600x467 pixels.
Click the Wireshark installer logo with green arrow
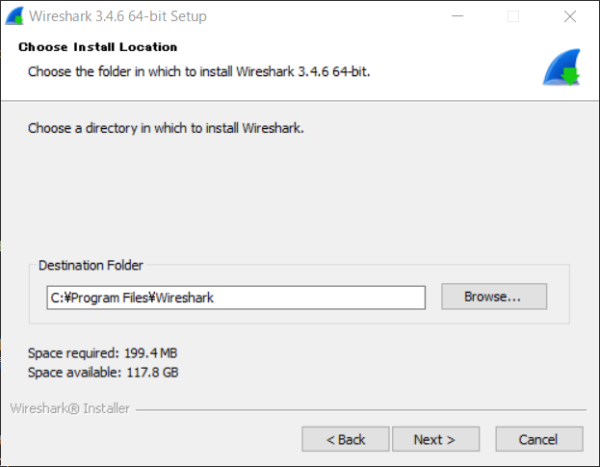pyautogui.click(x=561, y=67)
